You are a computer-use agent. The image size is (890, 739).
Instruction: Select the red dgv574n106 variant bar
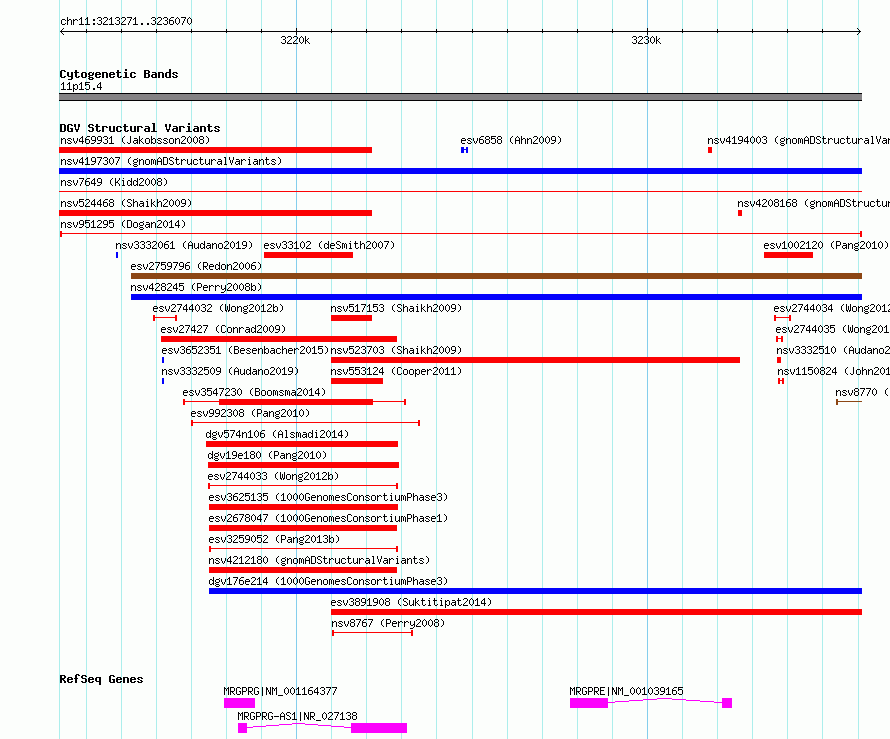point(302,444)
